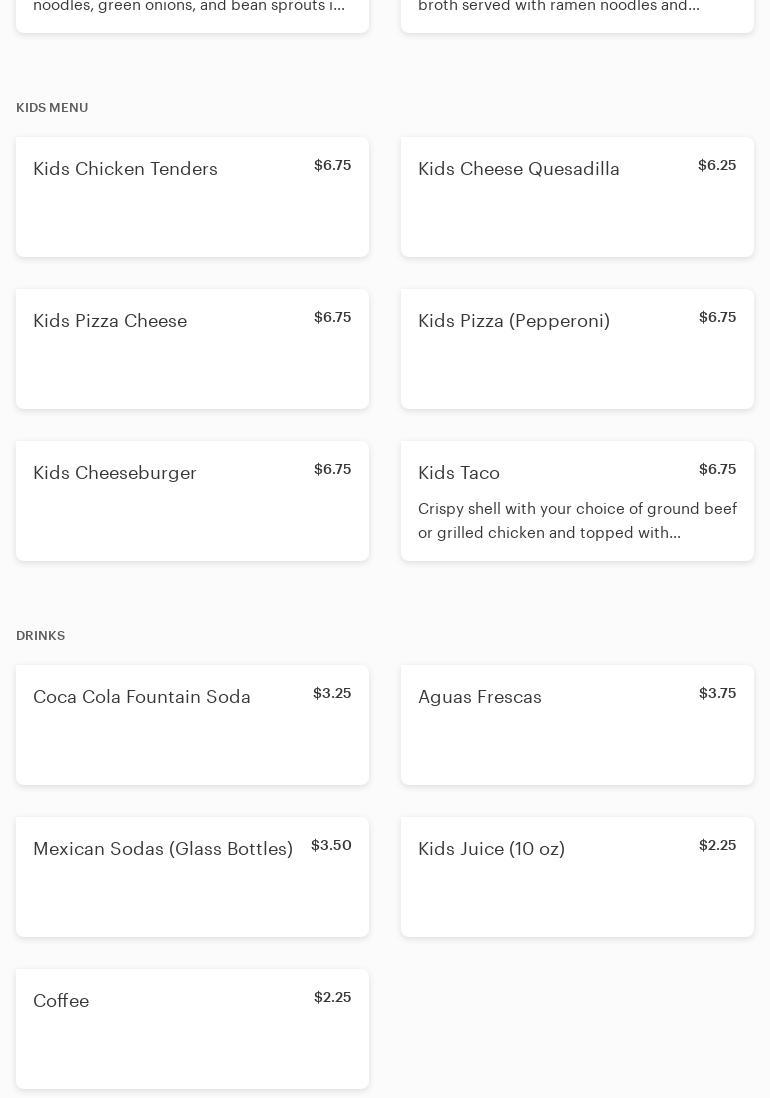Add Coca Cola Fountain Soda
This screenshot has height=1098, width=770.
tap(192, 725)
